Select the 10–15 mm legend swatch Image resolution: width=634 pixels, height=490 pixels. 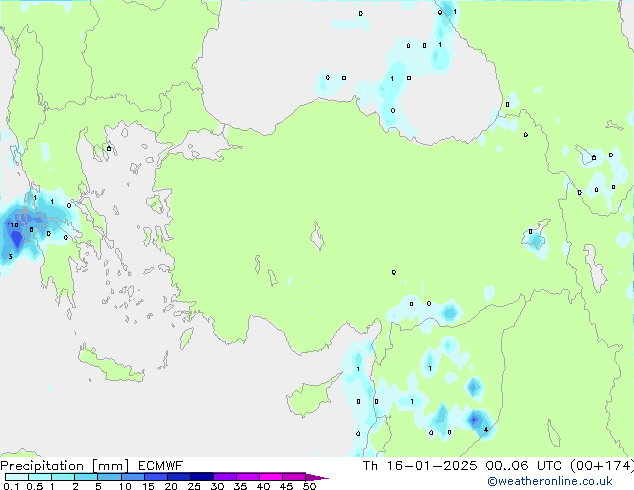pyautogui.click(x=132, y=477)
